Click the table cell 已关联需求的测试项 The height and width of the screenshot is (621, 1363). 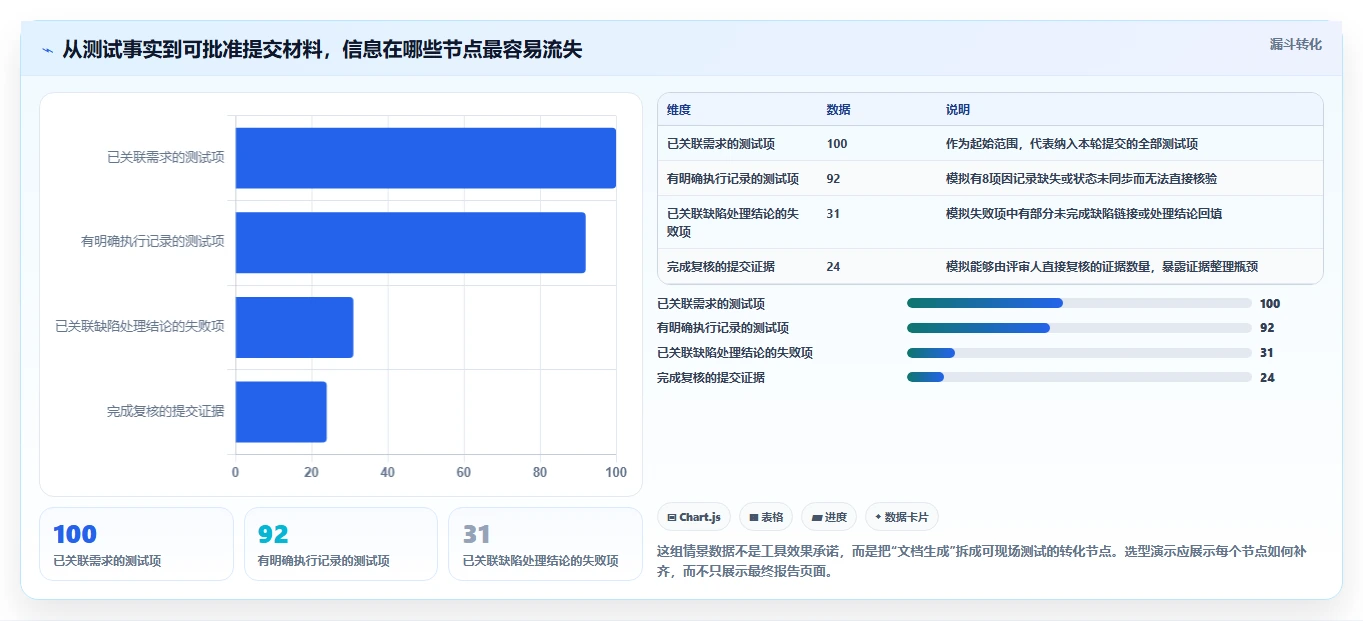coord(721,144)
